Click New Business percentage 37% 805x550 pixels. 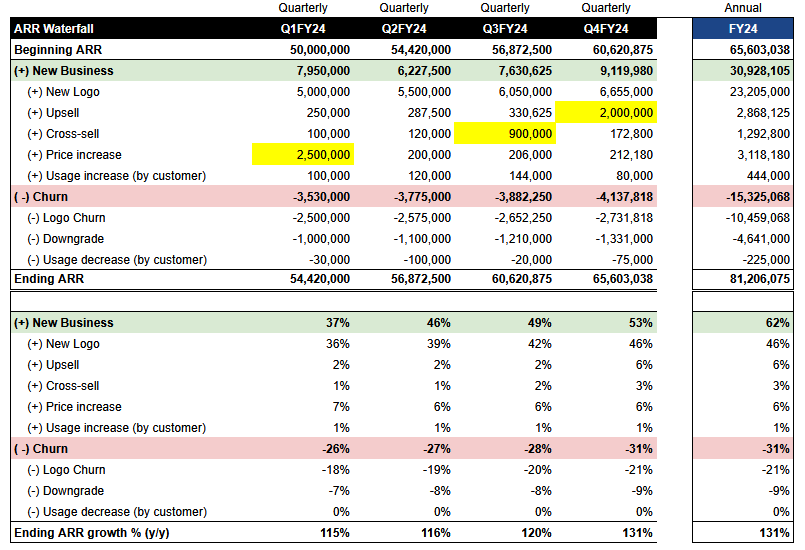point(338,323)
